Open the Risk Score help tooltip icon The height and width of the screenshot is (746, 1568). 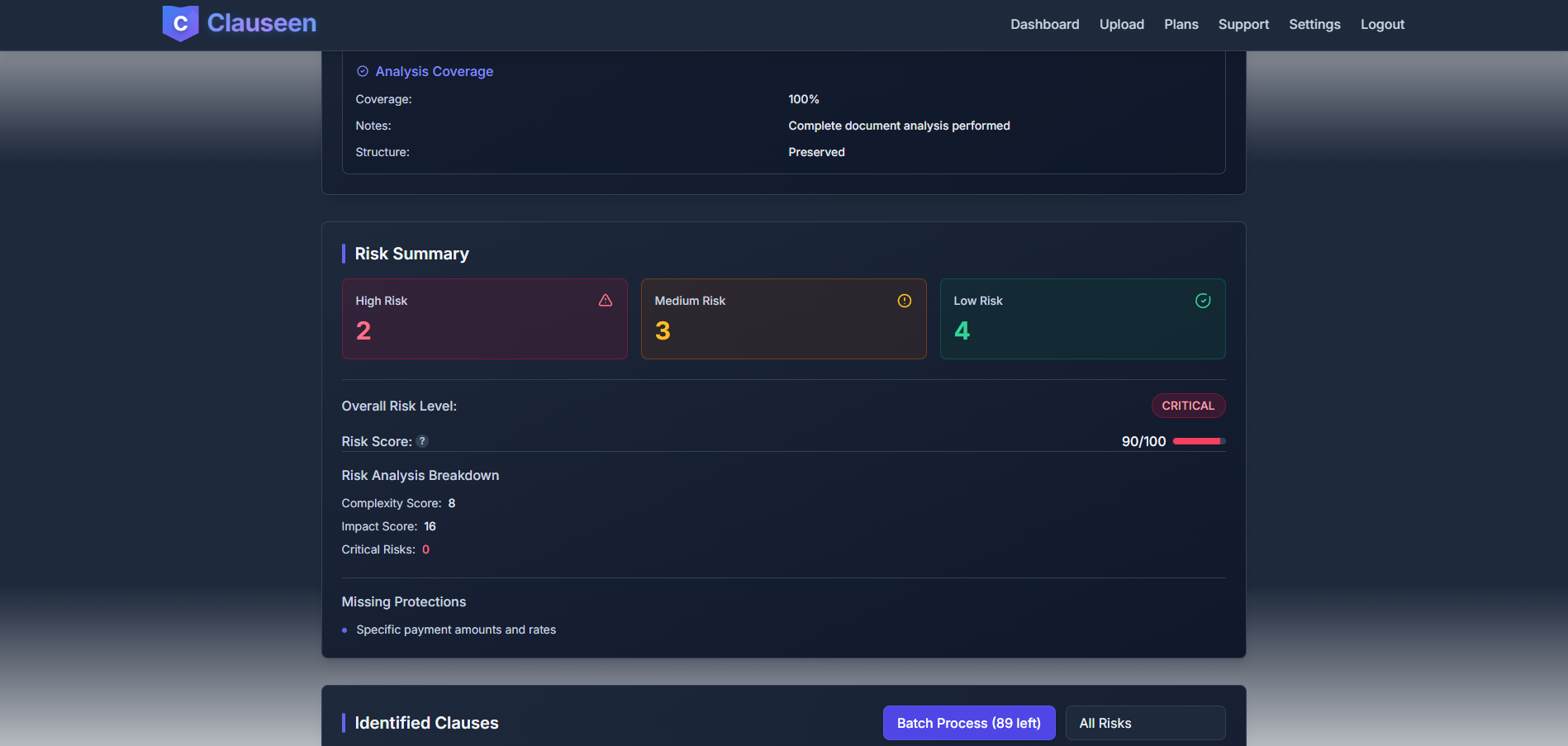(x=422, y=441)
